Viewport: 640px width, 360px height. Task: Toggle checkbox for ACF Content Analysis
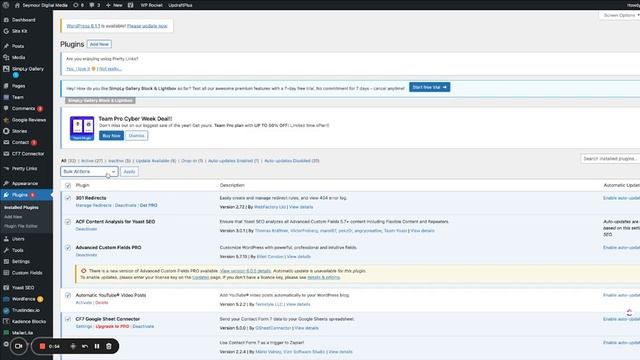pos(68,222)
